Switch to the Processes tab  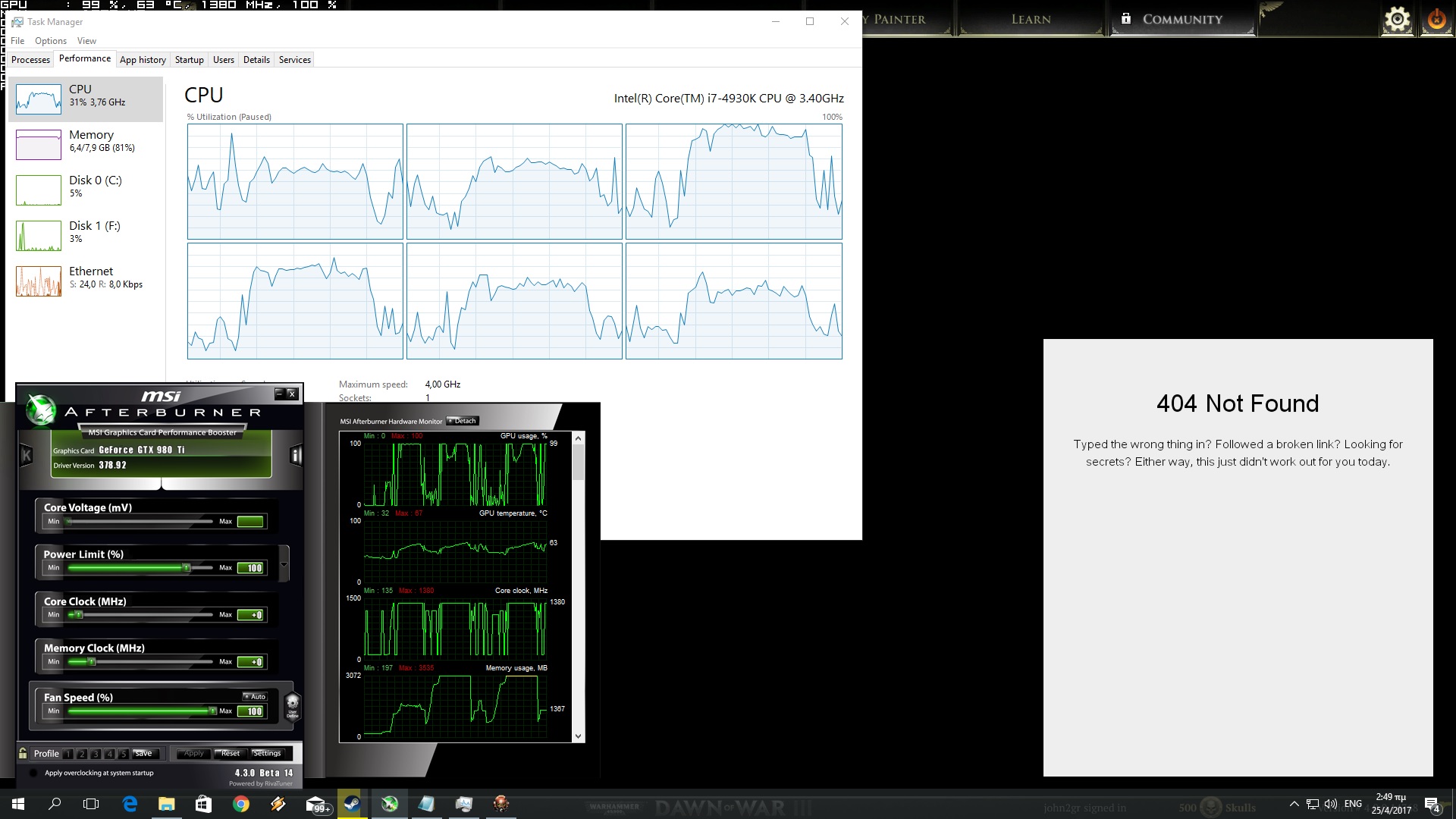click(x=30, y=60)
